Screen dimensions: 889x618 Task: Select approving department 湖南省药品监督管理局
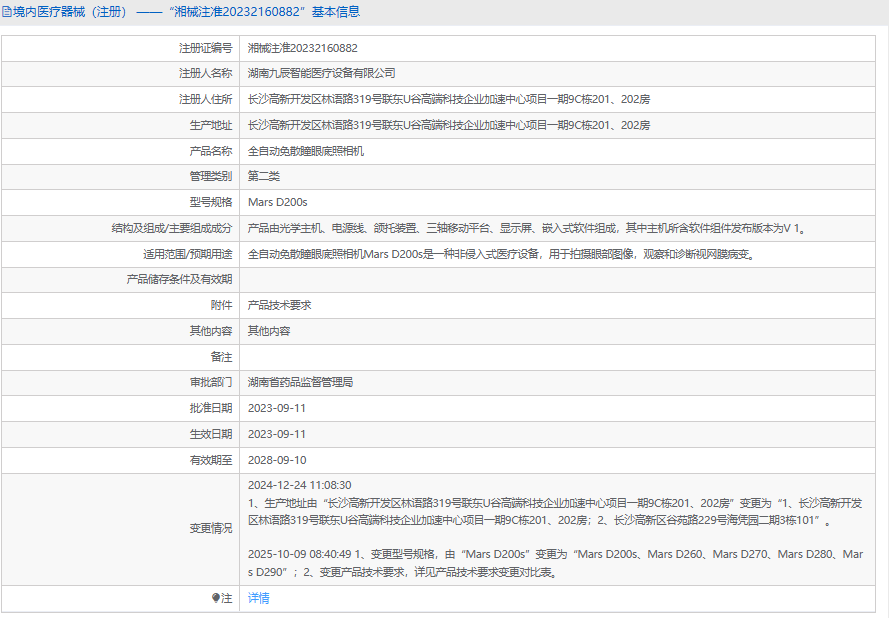click(300, 382)
